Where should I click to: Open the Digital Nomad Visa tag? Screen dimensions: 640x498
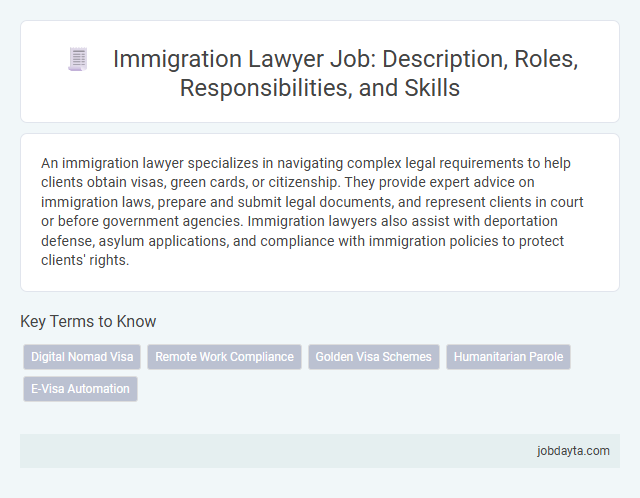[82, 357]
